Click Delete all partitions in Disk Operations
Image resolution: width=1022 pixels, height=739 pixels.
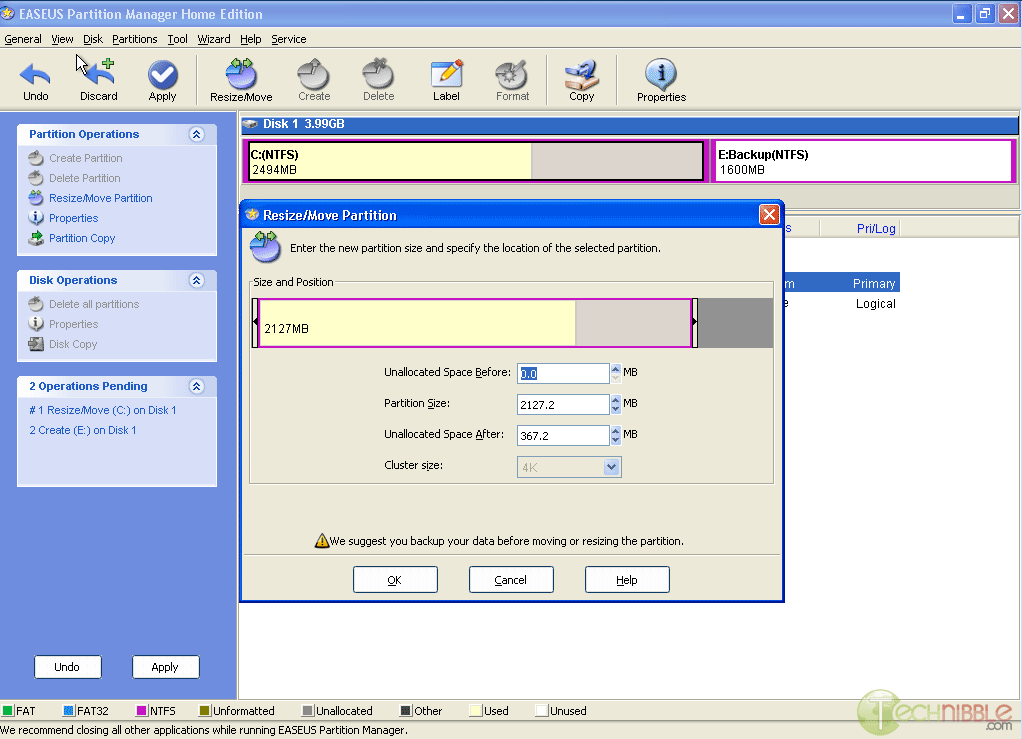[94, 304]
